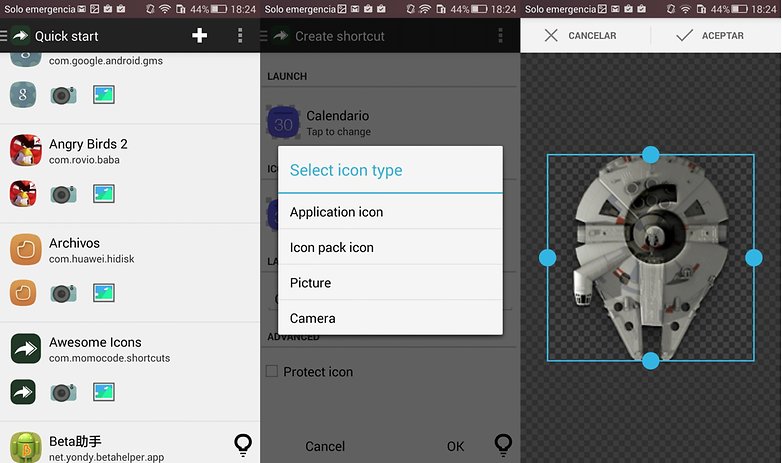Tap Calendario Tap to change entry
The image size is (782, 463).
390,122
